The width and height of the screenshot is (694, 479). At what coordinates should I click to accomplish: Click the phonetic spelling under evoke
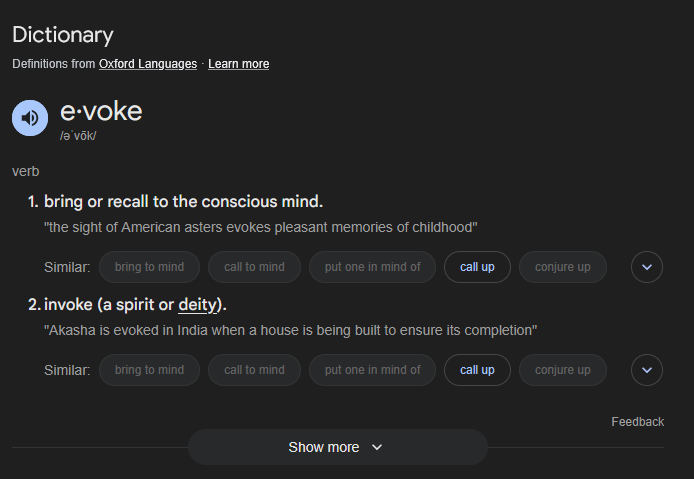click(78, 136)
